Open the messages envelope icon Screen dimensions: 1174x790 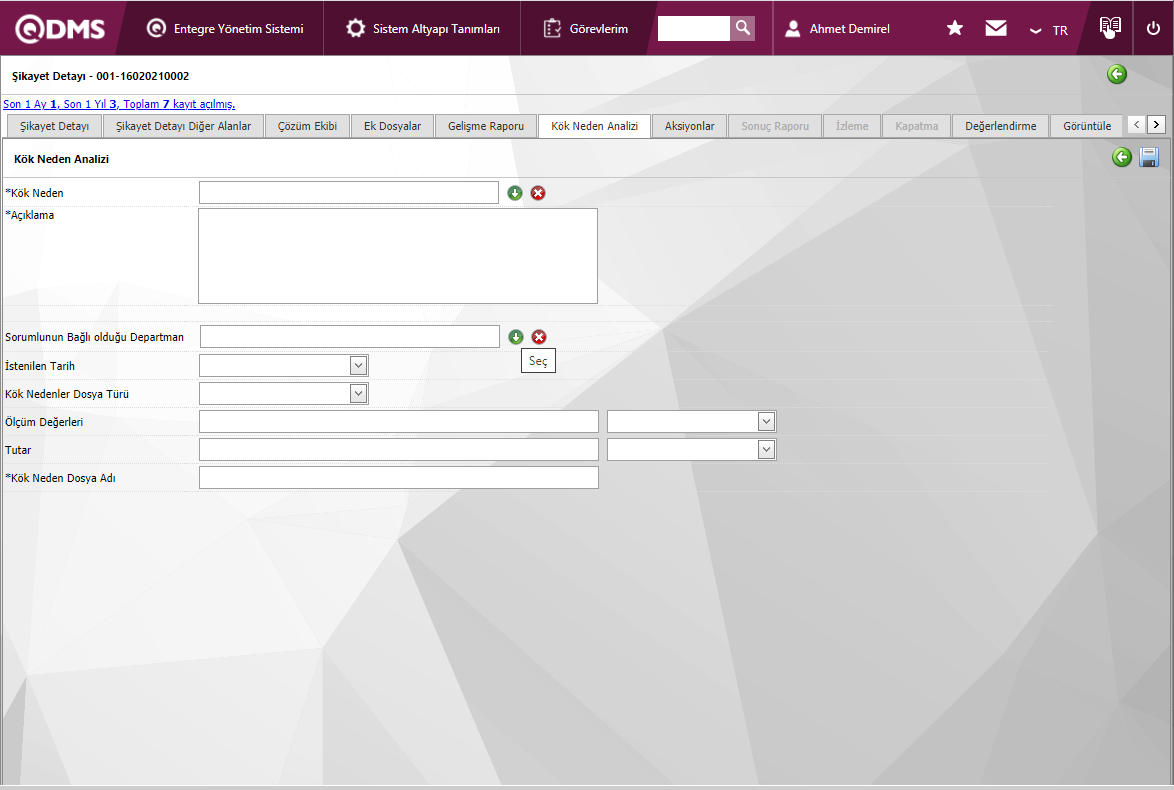click(x=996, y=28)
